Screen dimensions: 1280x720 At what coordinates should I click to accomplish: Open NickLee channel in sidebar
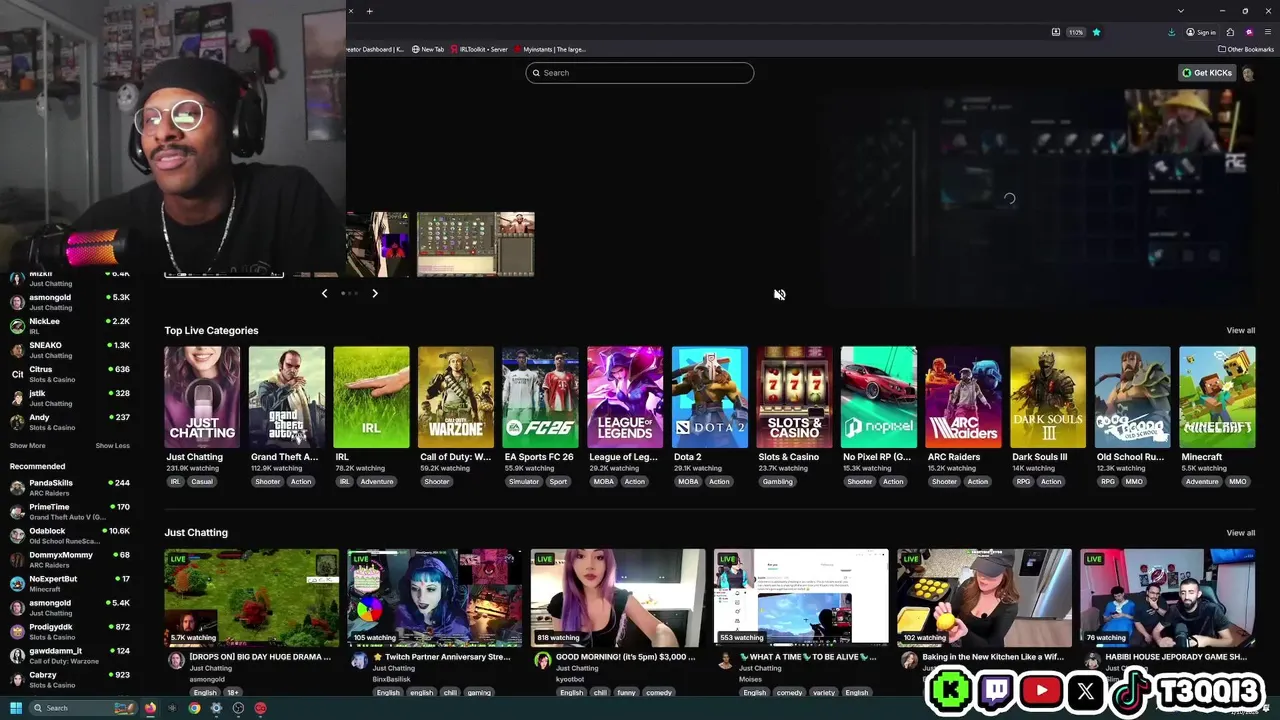tap(70, 326)
